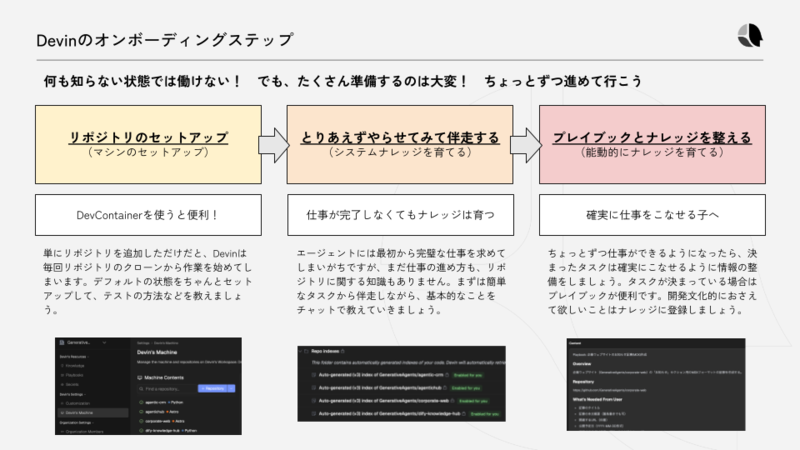Click the orange とりあえずやらせてみて伴走する box
Image resolution: width=800 pixels, height=450 pixels.
[x=400, y=144]
